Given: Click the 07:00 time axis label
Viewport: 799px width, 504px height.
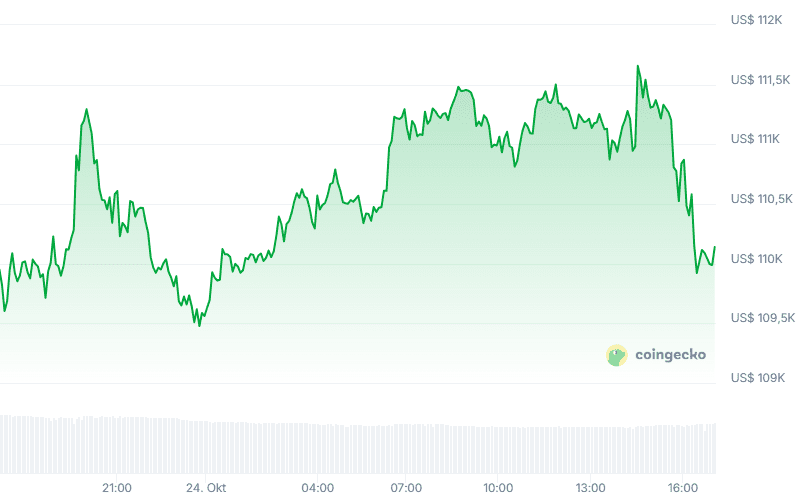Looking at the screenshot, I should tap(406, 488).
